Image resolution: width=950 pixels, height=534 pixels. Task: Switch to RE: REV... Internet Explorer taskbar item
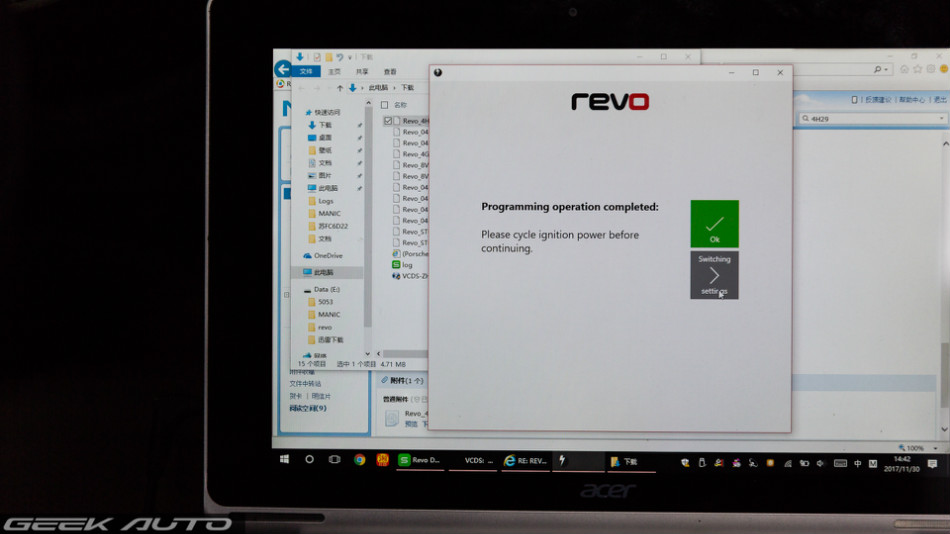(x=525, y=461)
